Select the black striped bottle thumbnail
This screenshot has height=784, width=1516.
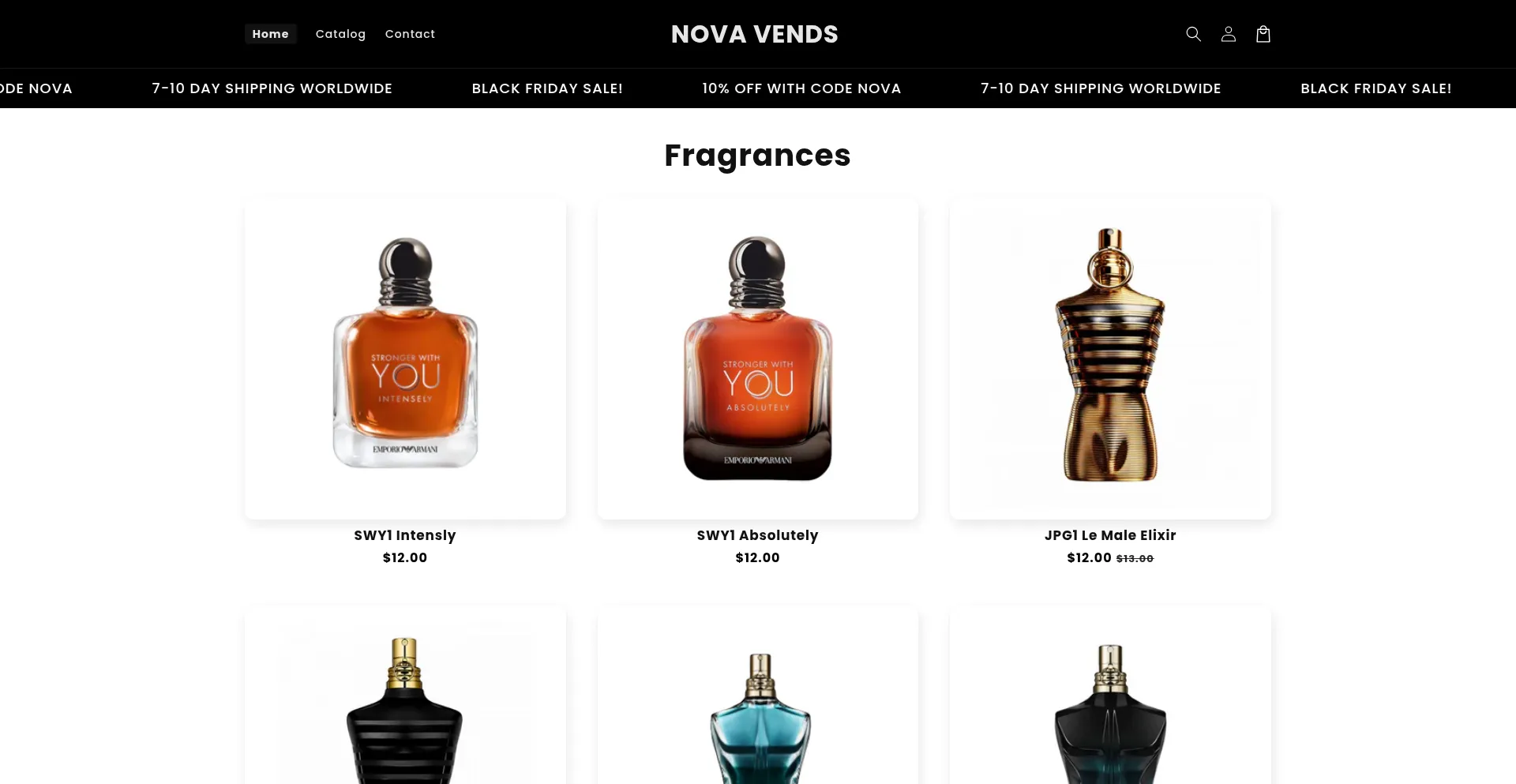(405, 695)
